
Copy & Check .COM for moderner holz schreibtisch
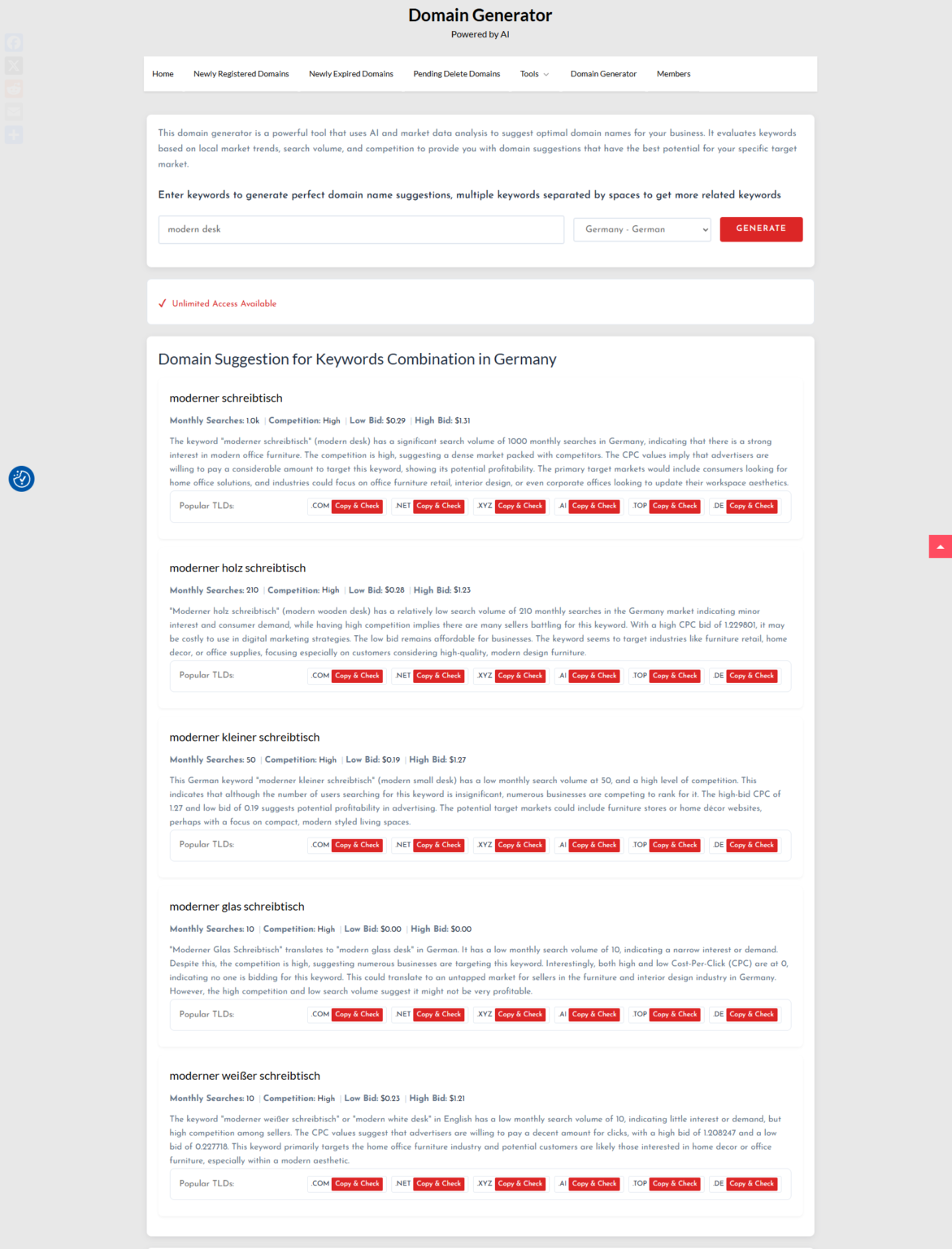coord(357,676)
